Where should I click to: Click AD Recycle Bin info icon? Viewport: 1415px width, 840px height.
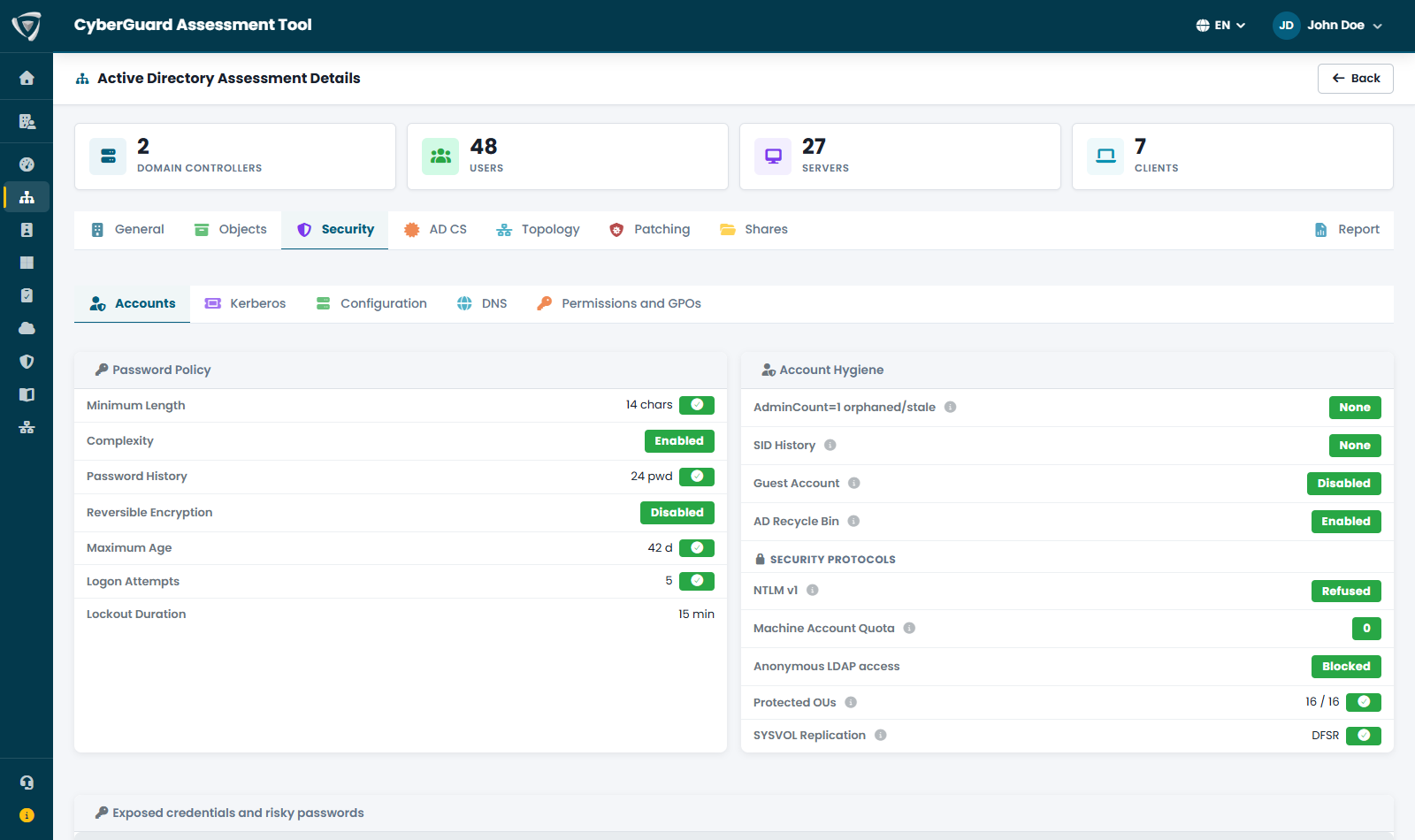[853, 521]
